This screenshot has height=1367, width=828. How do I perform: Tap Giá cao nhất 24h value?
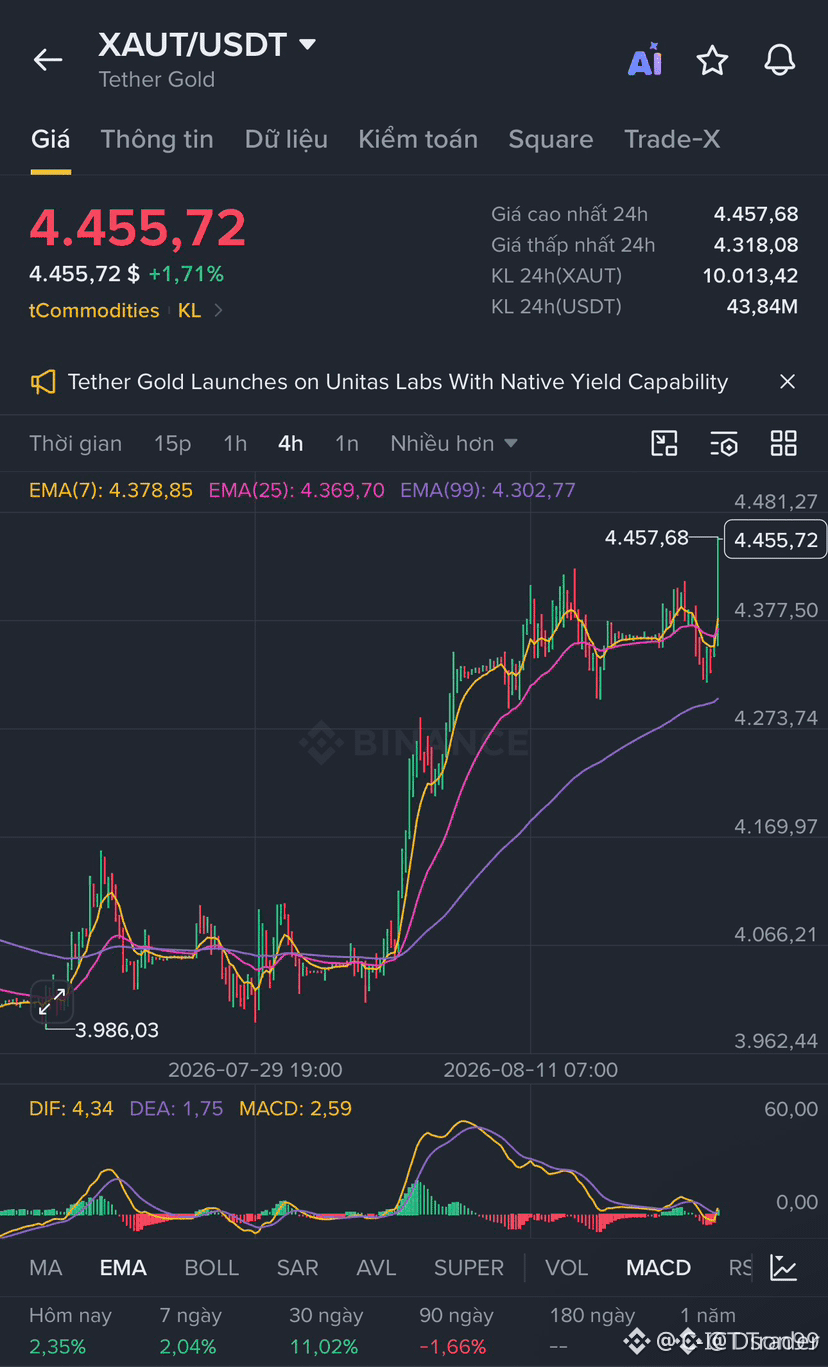756,214
